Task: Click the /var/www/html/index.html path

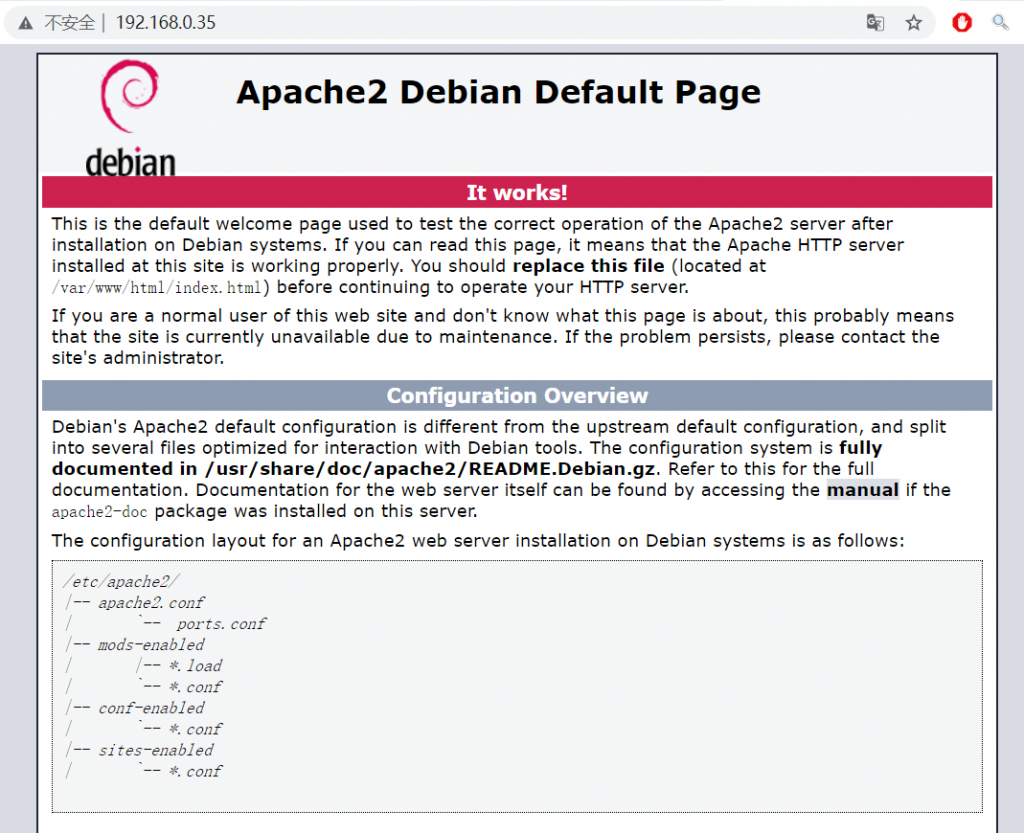Action: tap(157, 288)
